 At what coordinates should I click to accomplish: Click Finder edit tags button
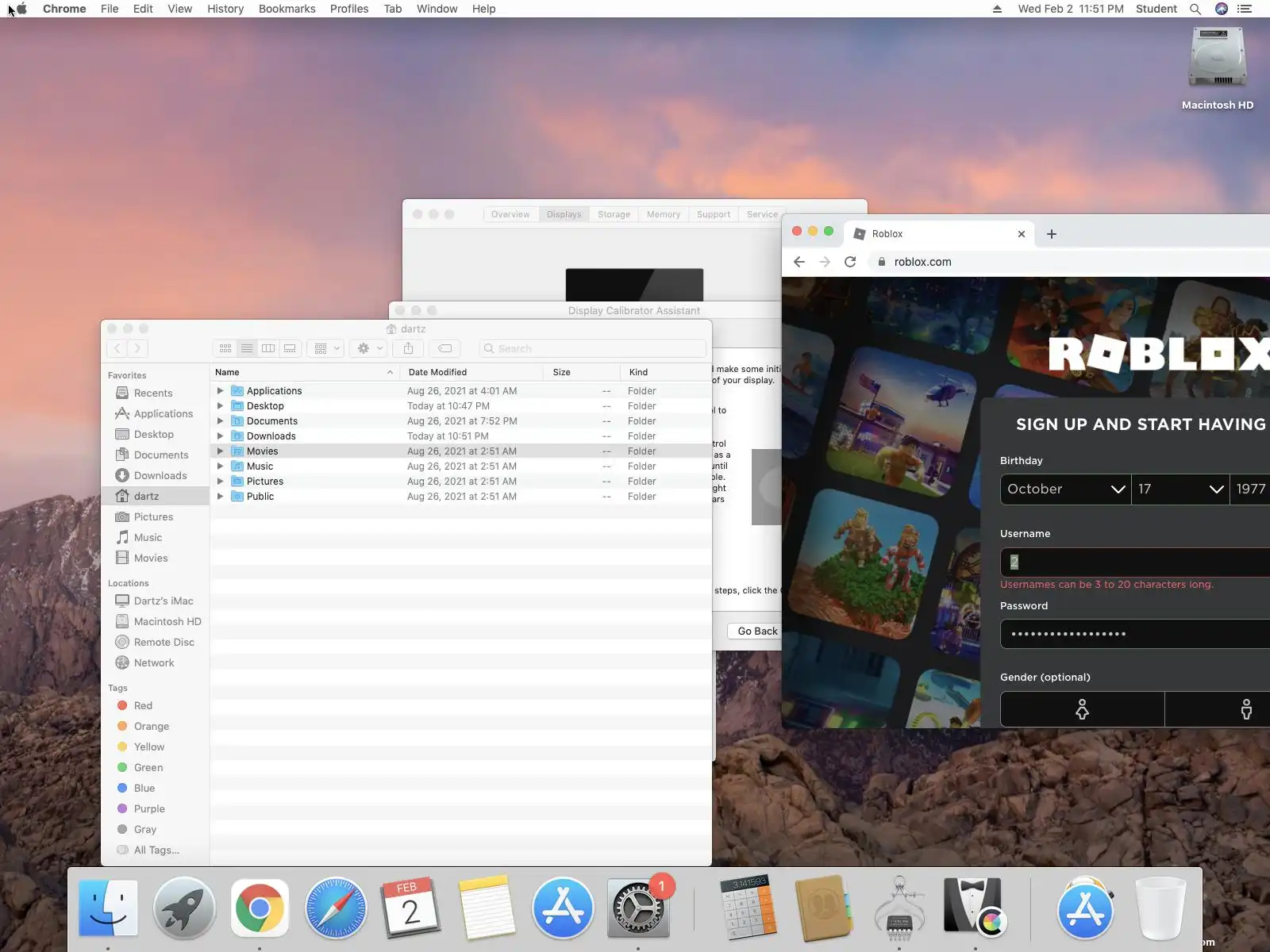(x=445, y=348)
